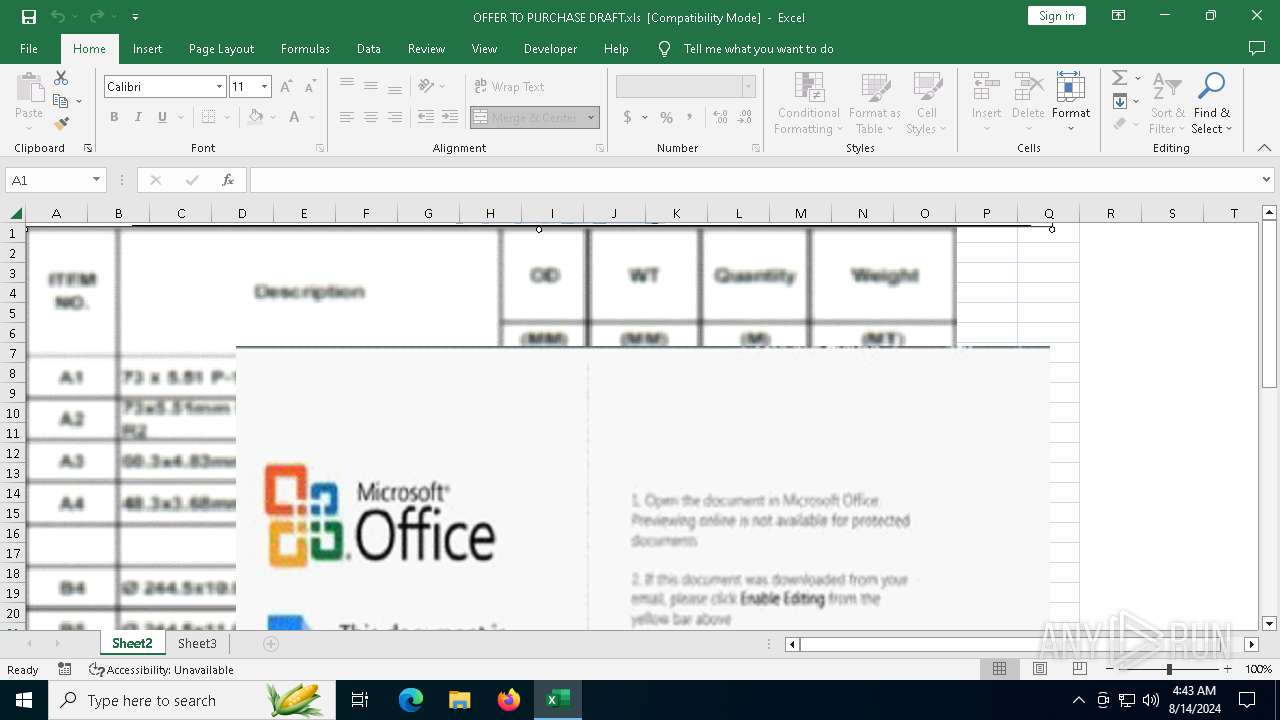
Task: Switch to the Sheet3 worksheet tab
Action: click(197, 644)
